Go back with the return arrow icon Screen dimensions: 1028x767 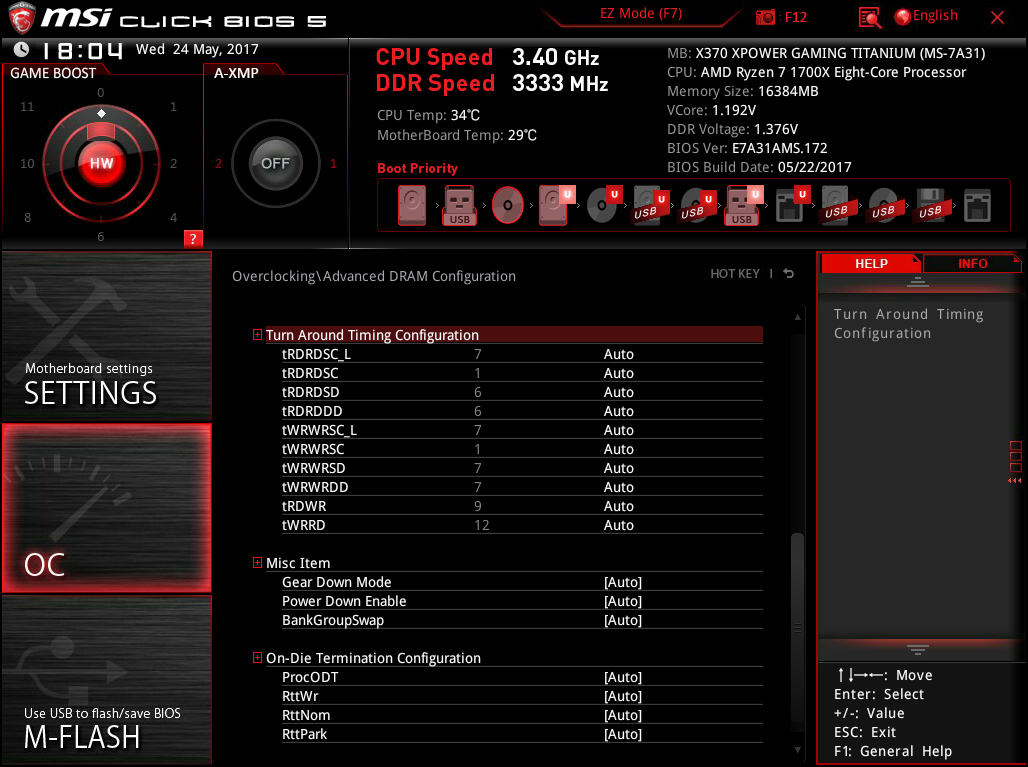pyautogui.click(x=789, y=273)
